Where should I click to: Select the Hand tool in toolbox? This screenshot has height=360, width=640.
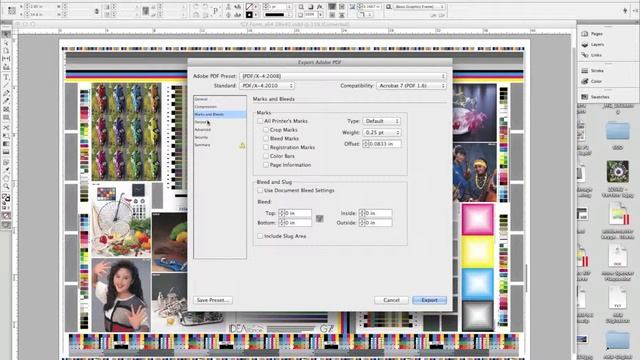click(6, 178)
